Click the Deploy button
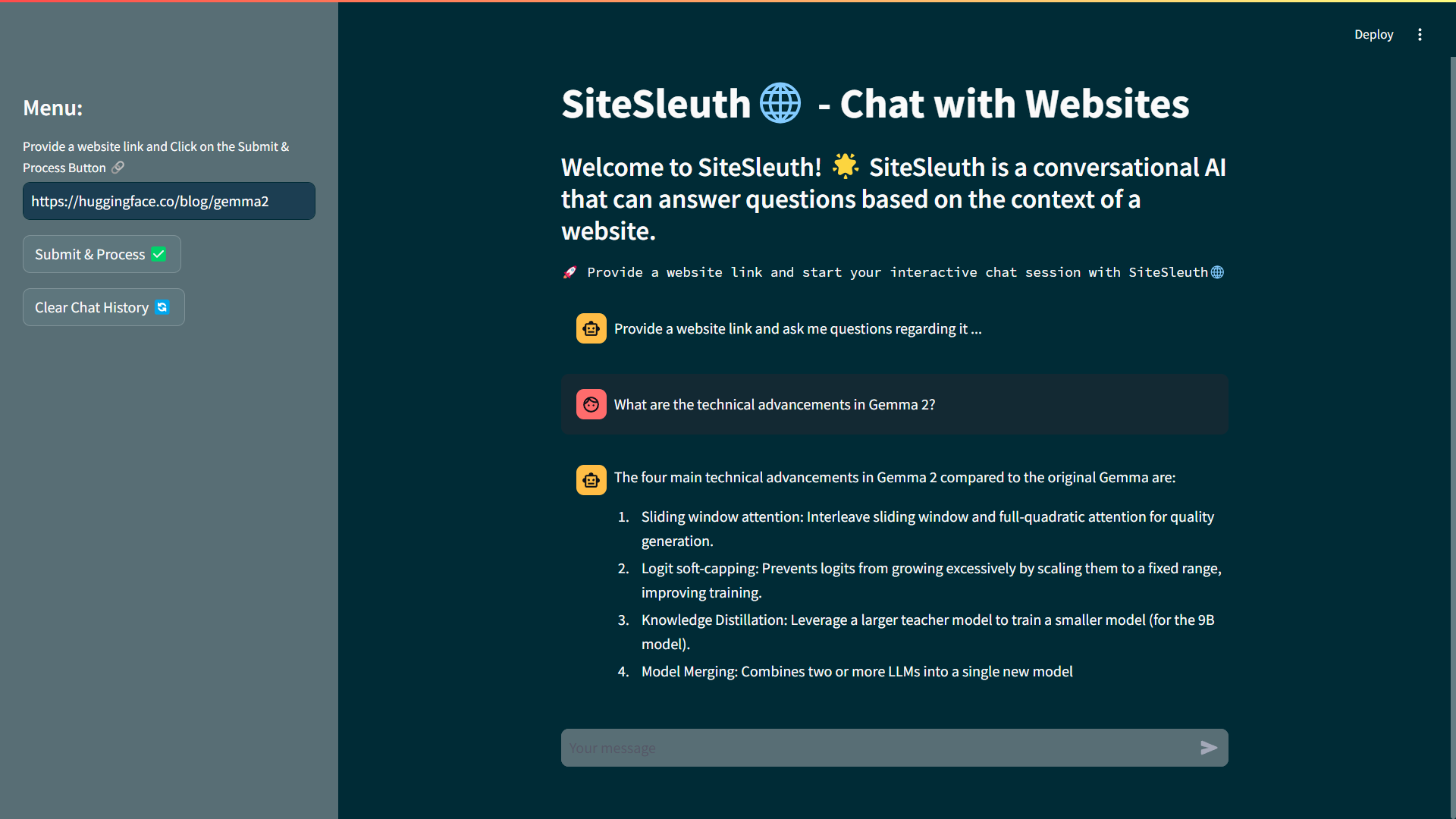This screenshot has width=1456, height=819. point(1373,34)
